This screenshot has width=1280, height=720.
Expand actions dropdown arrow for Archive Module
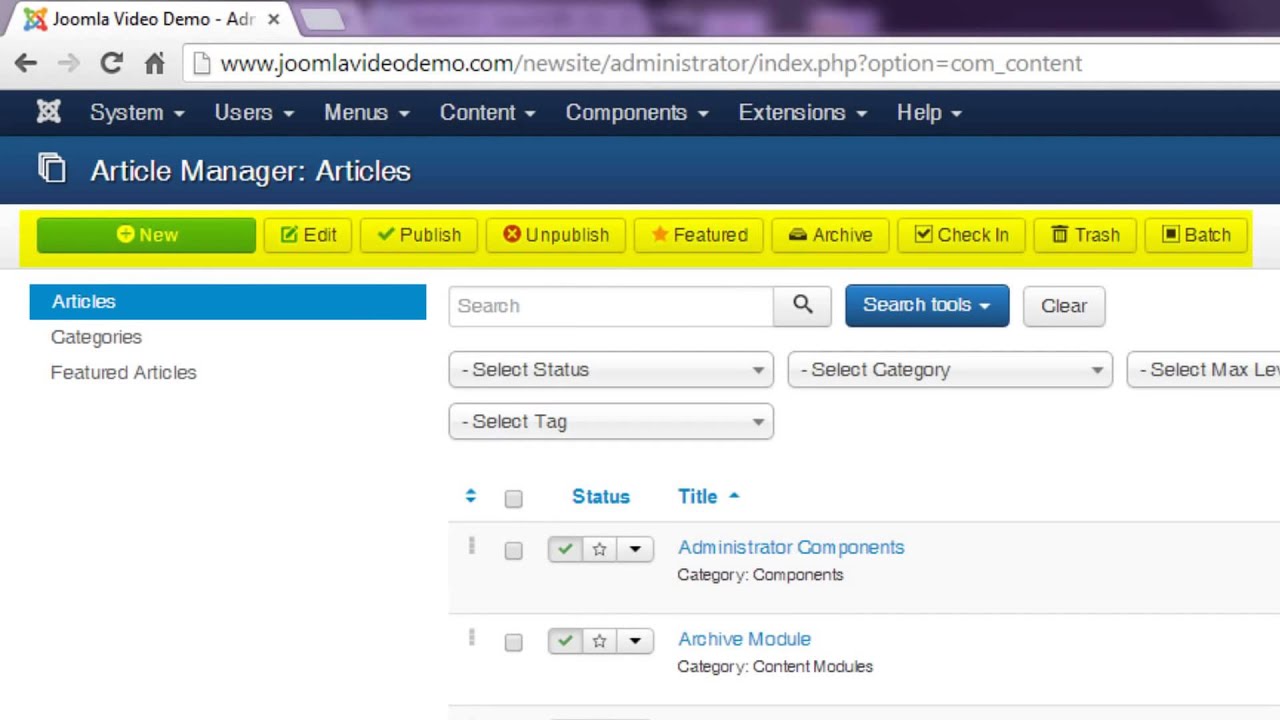pyautogui.click(x=635, y=641)
